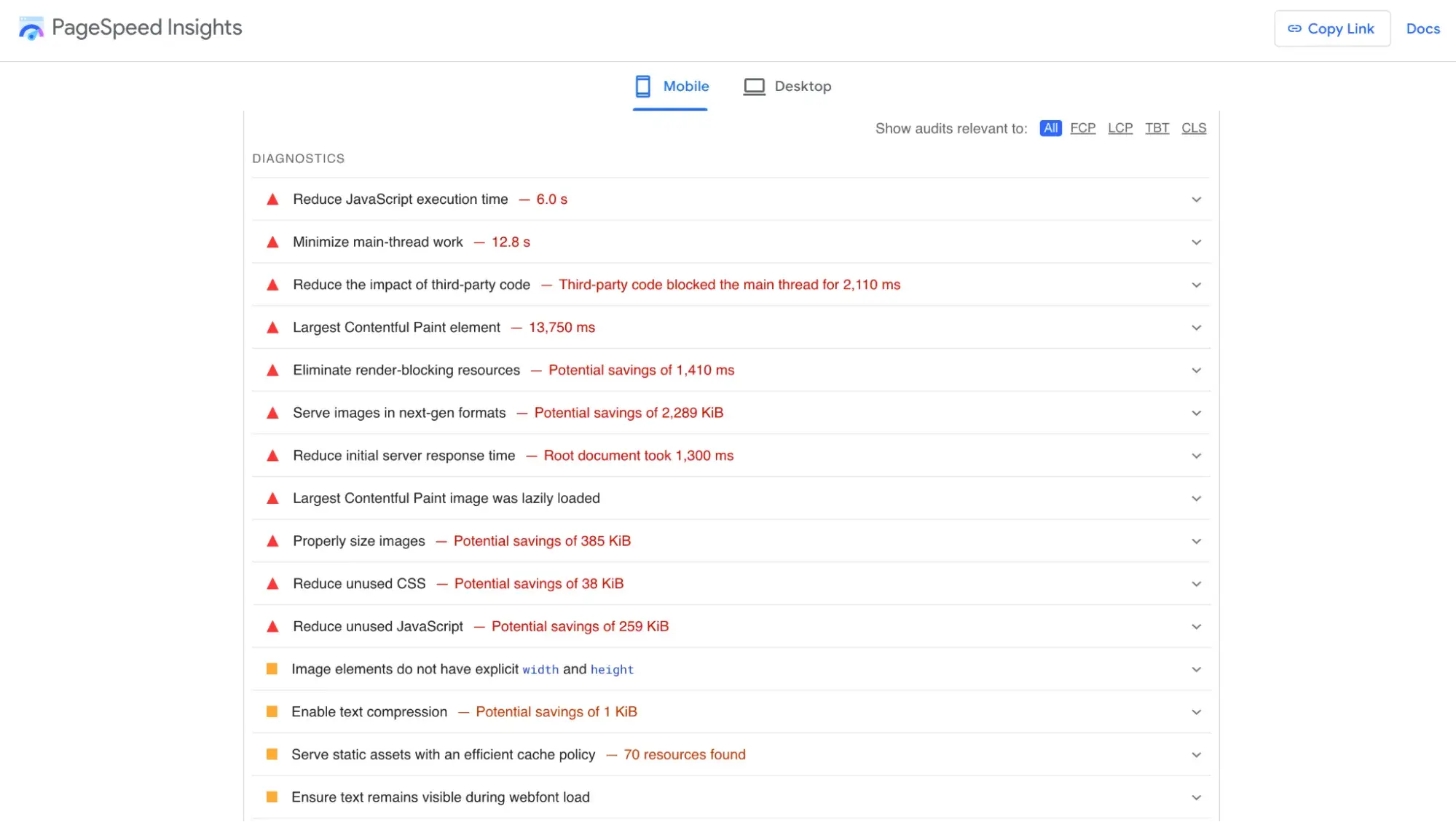Click the red triangle beside Eliminate render-blocking resources

pyautogui.click(x=272, y=371)
